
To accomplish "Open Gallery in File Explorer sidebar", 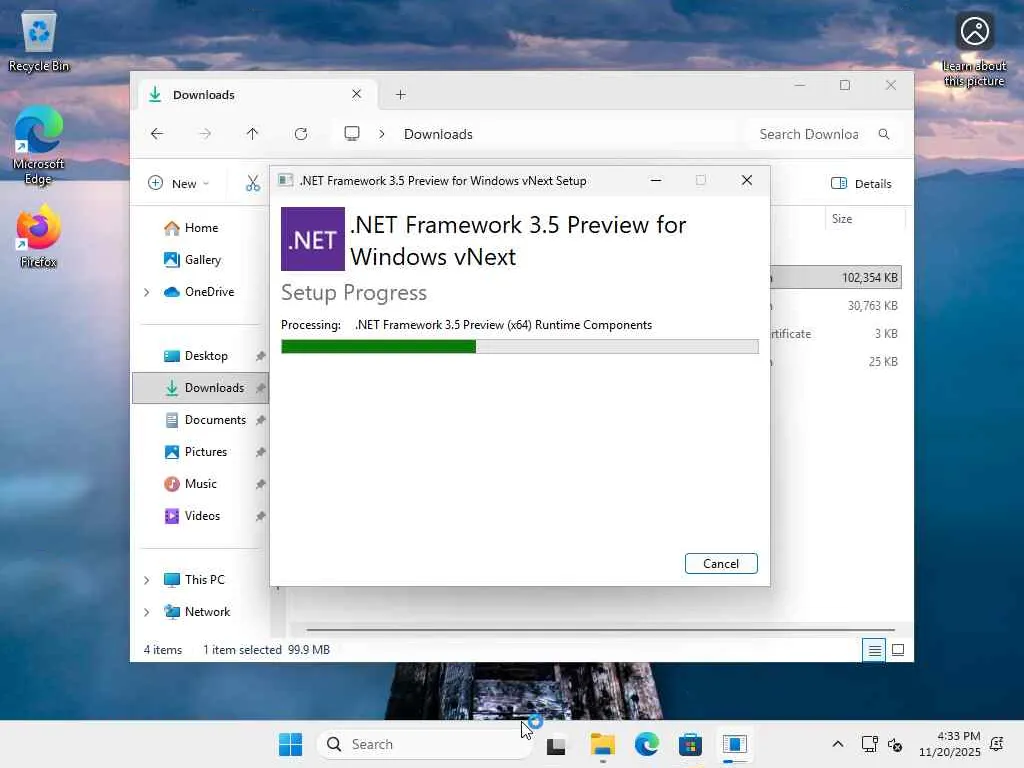I will pyautogui.click(x=201, y=260).
